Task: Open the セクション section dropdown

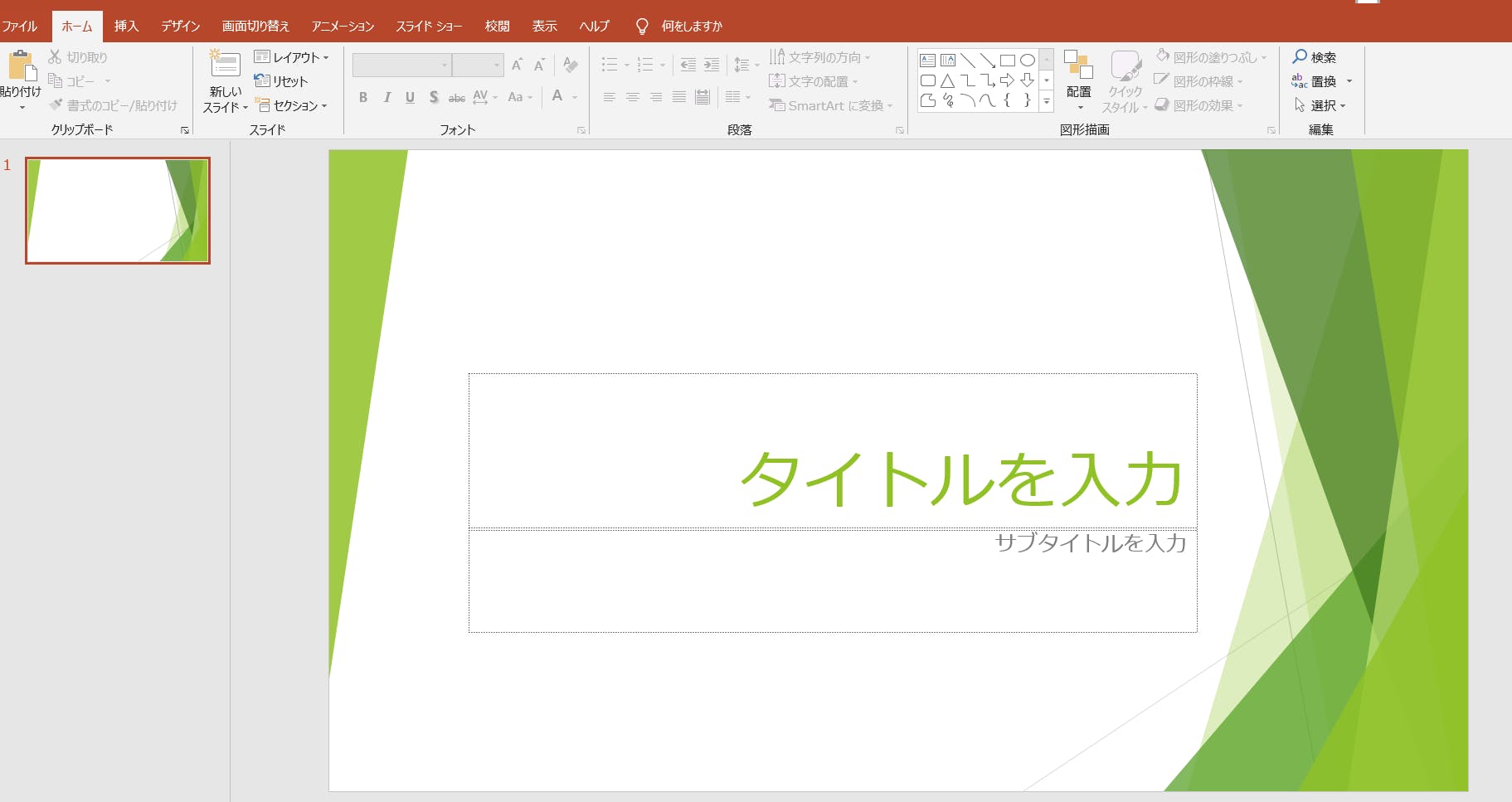Action: pyautogui.click(x=291, y=105)
